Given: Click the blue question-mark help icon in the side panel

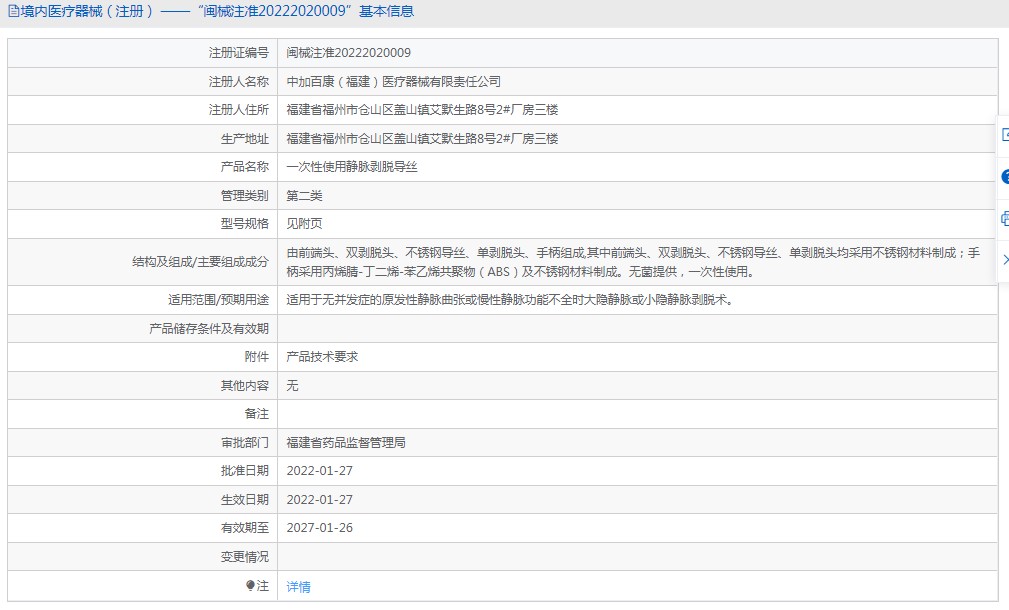Looking at the screenshot, I should pyautogui.click(x=1005, y=177).
